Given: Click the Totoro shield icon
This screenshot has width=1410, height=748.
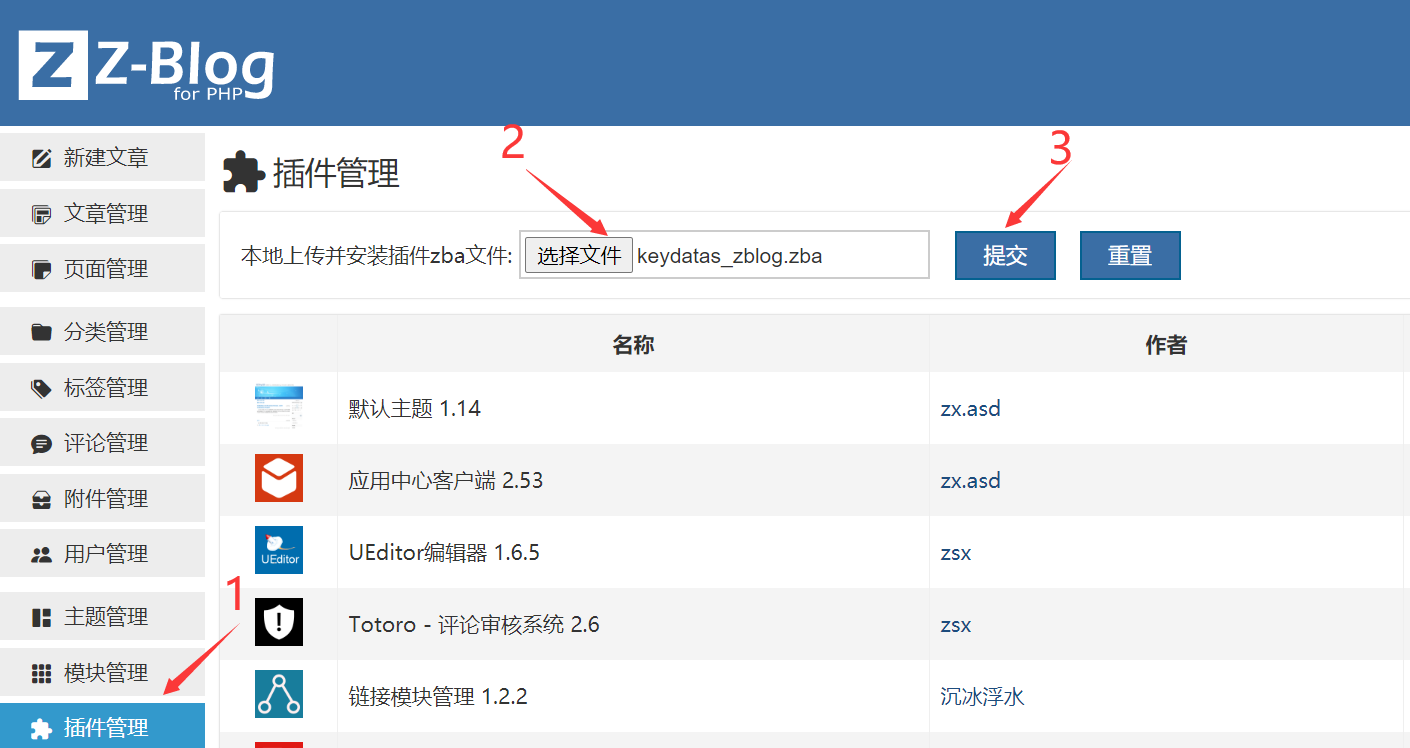Looking at the screenshot, I should coord(279,622).
